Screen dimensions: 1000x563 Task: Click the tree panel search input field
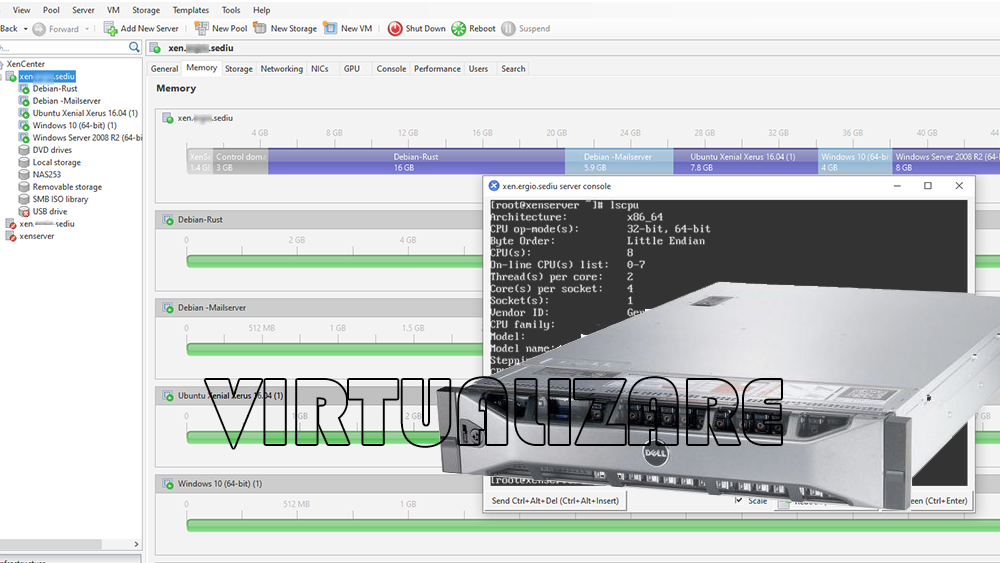pyautogui.click(x=62, y=47)
